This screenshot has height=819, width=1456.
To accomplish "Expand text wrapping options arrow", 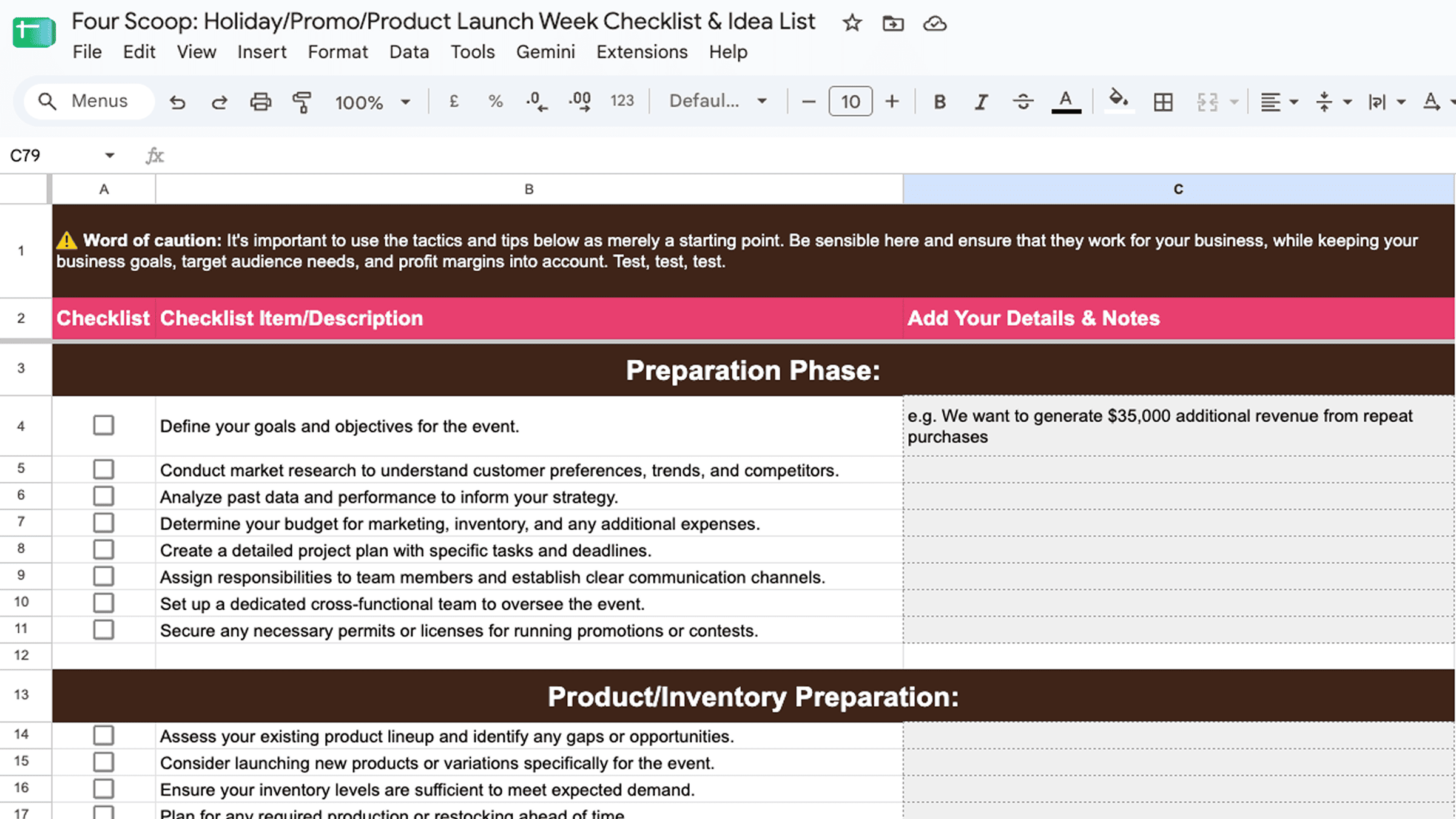I will point(1401,102).
